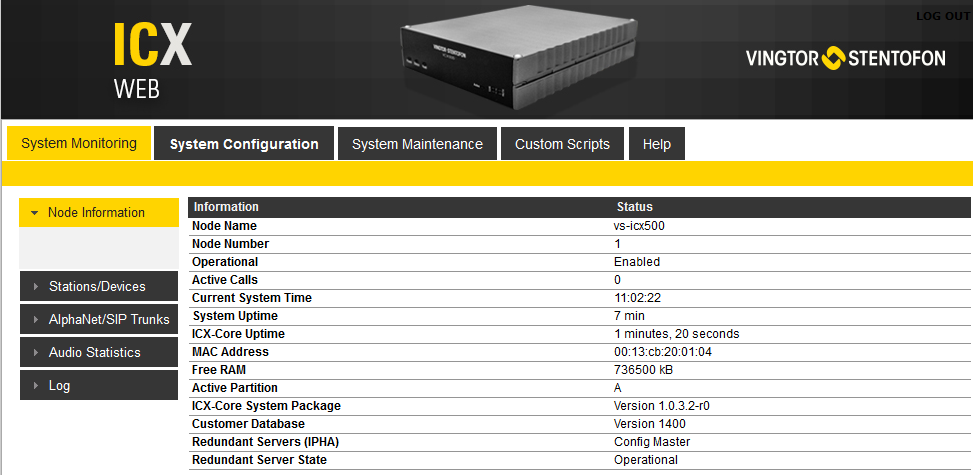Select the MAC Address value 00:13:cb:20:01:04
The width and height of the screenshot is (973, 475).
[663, 352]
